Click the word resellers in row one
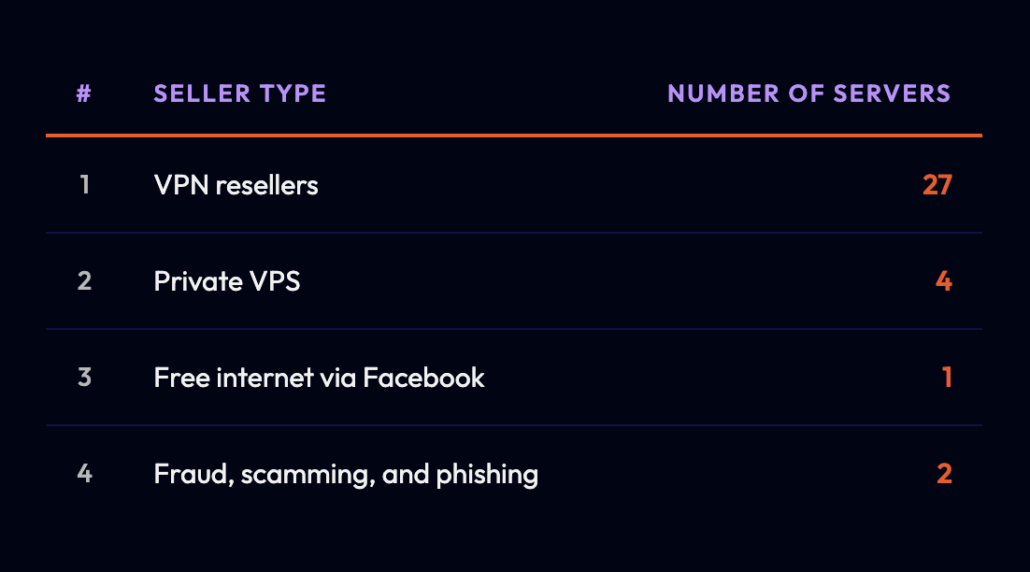This screenshot has height=572, width=1030. 267,185
